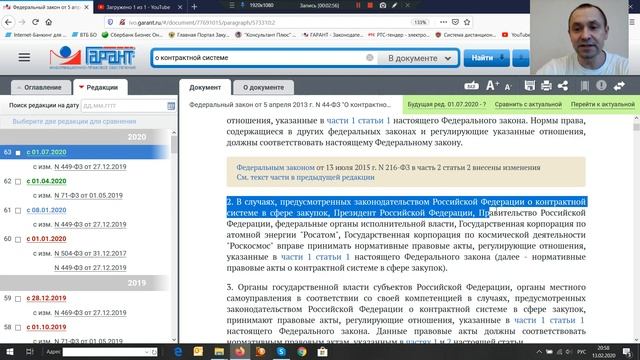The height and width of the screenshot is (360, 640).
Task: Open 'N 504-ФЗ от 31.12.2017' link
Action: click(x=90, y=253)
